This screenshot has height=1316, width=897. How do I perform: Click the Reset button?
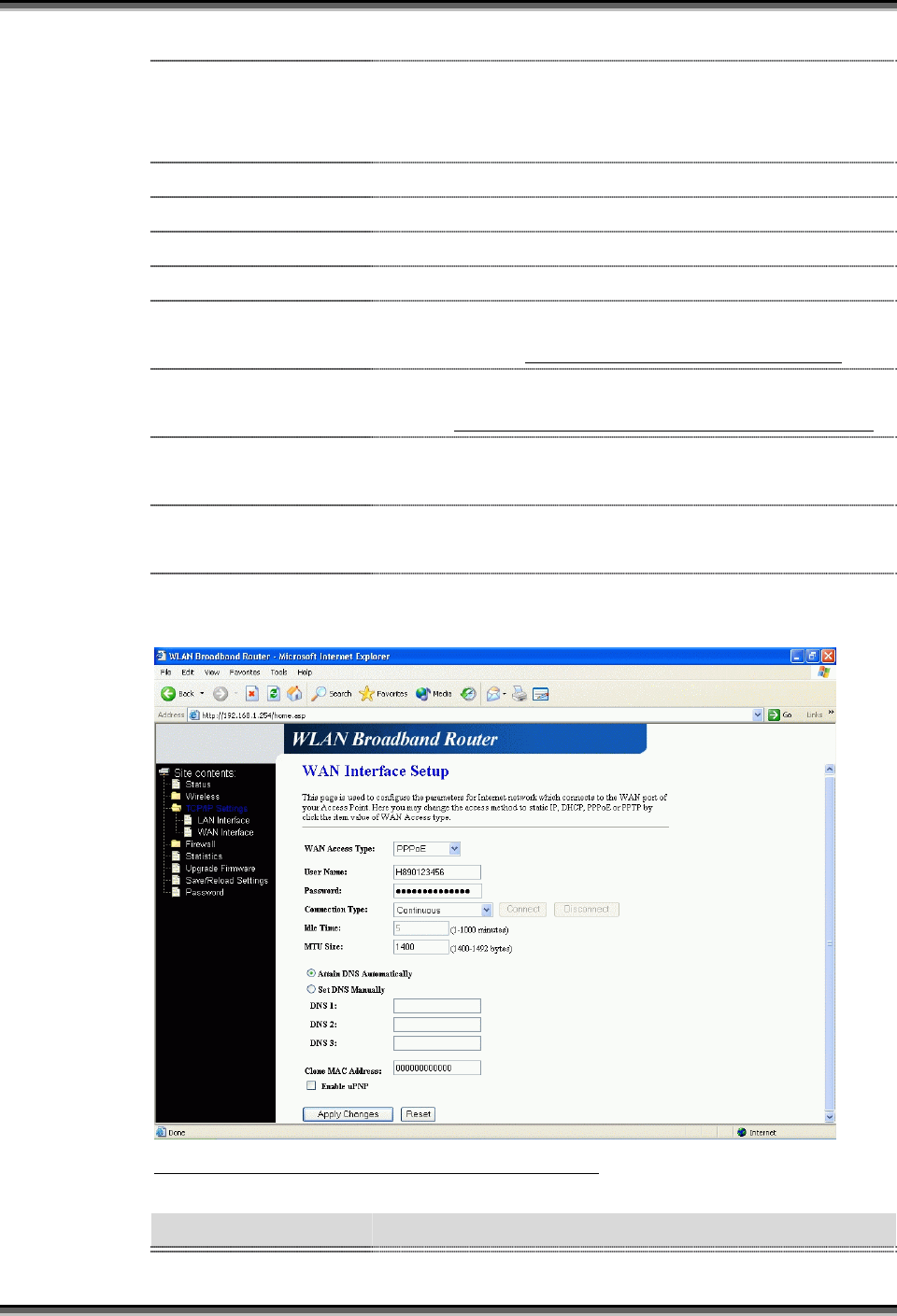[419, 1114]
